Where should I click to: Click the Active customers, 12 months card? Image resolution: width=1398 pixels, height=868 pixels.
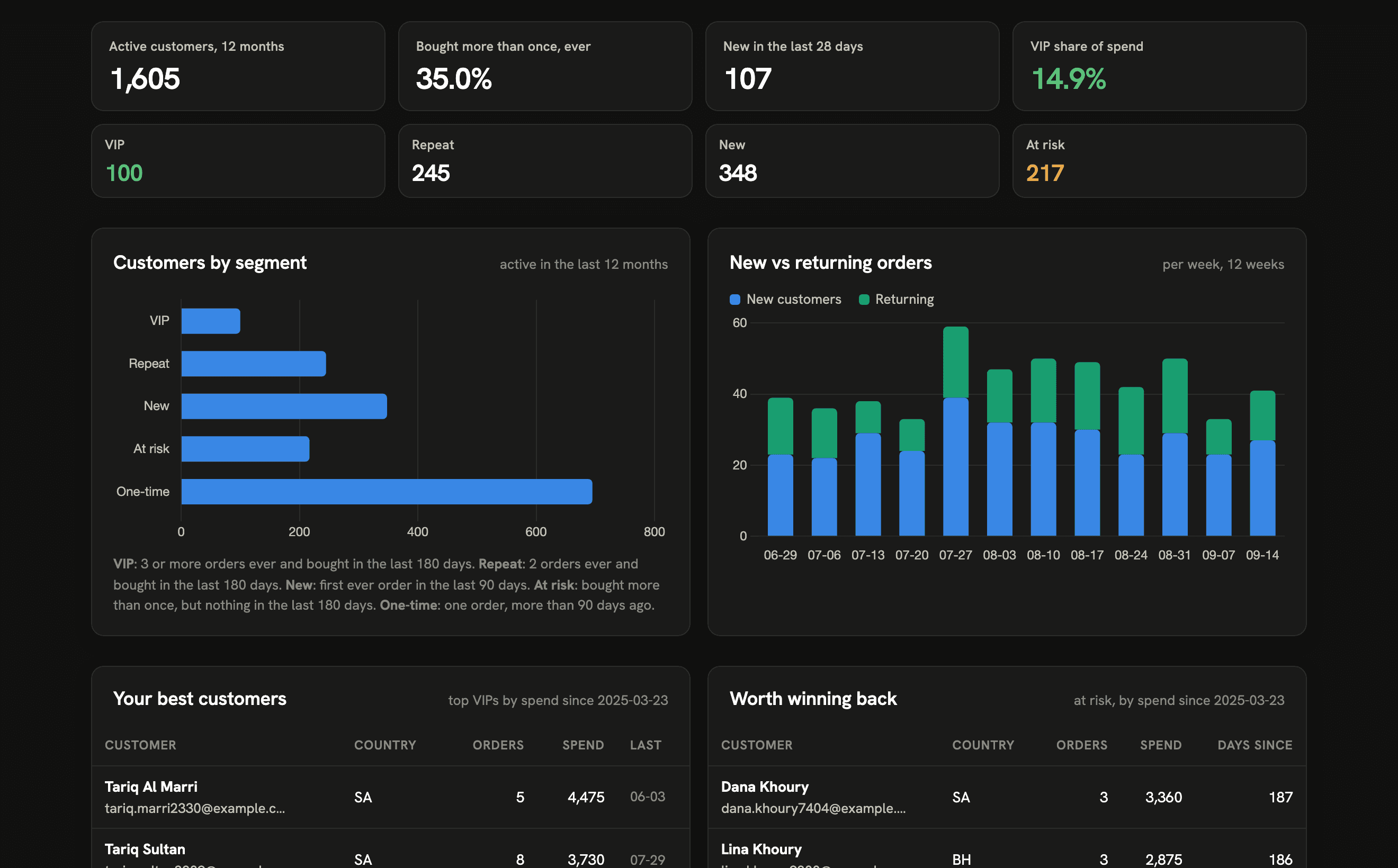click(x=238, y=66)
